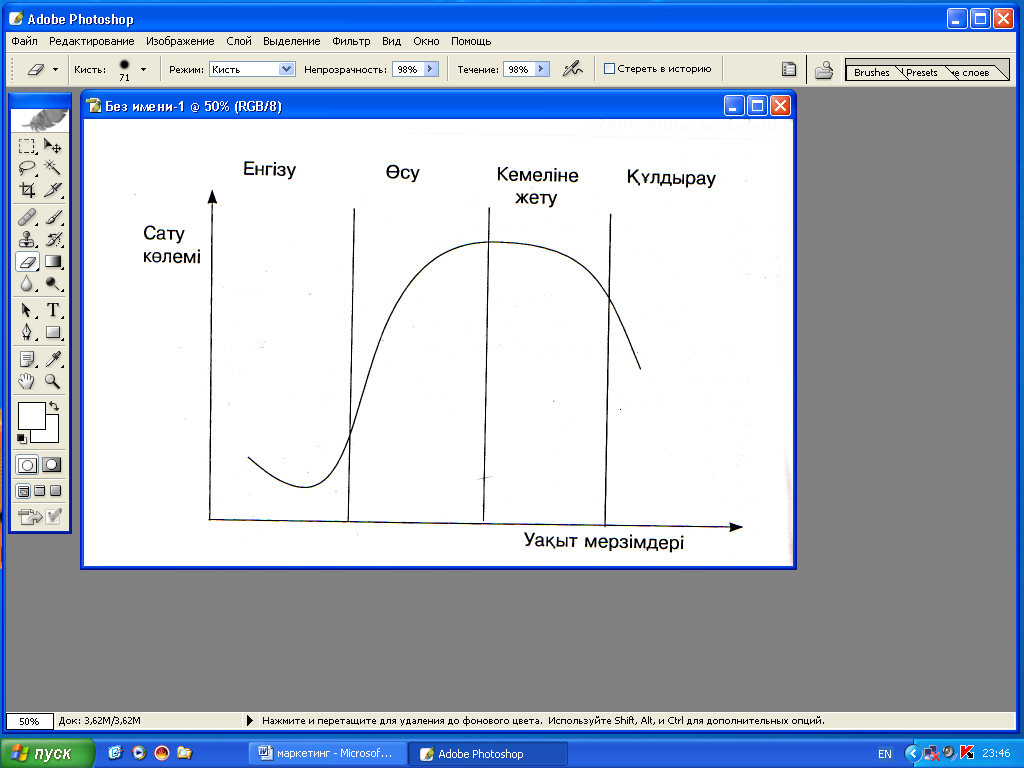Open the tool preset picker arrow
The image size is (1024, 768).
coord(55,69)
